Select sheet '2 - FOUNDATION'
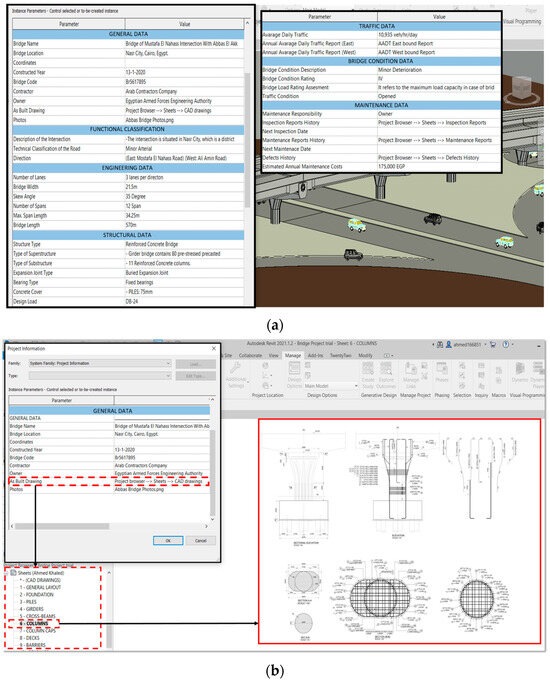The width and height of the screenshot is (550, 680). tap(36, 595)
